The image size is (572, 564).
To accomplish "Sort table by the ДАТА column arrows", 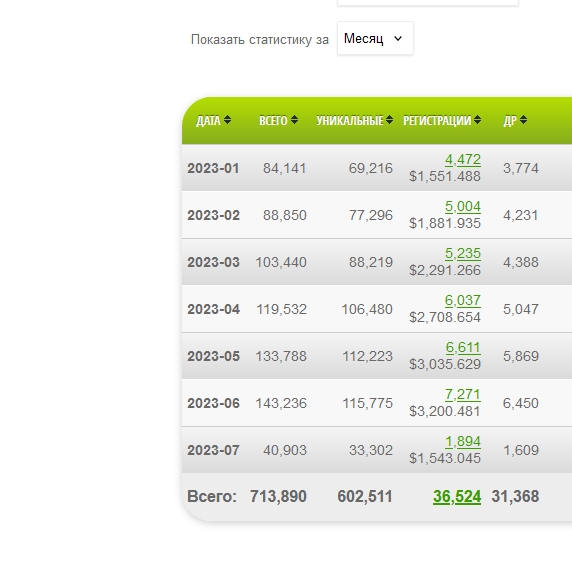I will point(227,120).
